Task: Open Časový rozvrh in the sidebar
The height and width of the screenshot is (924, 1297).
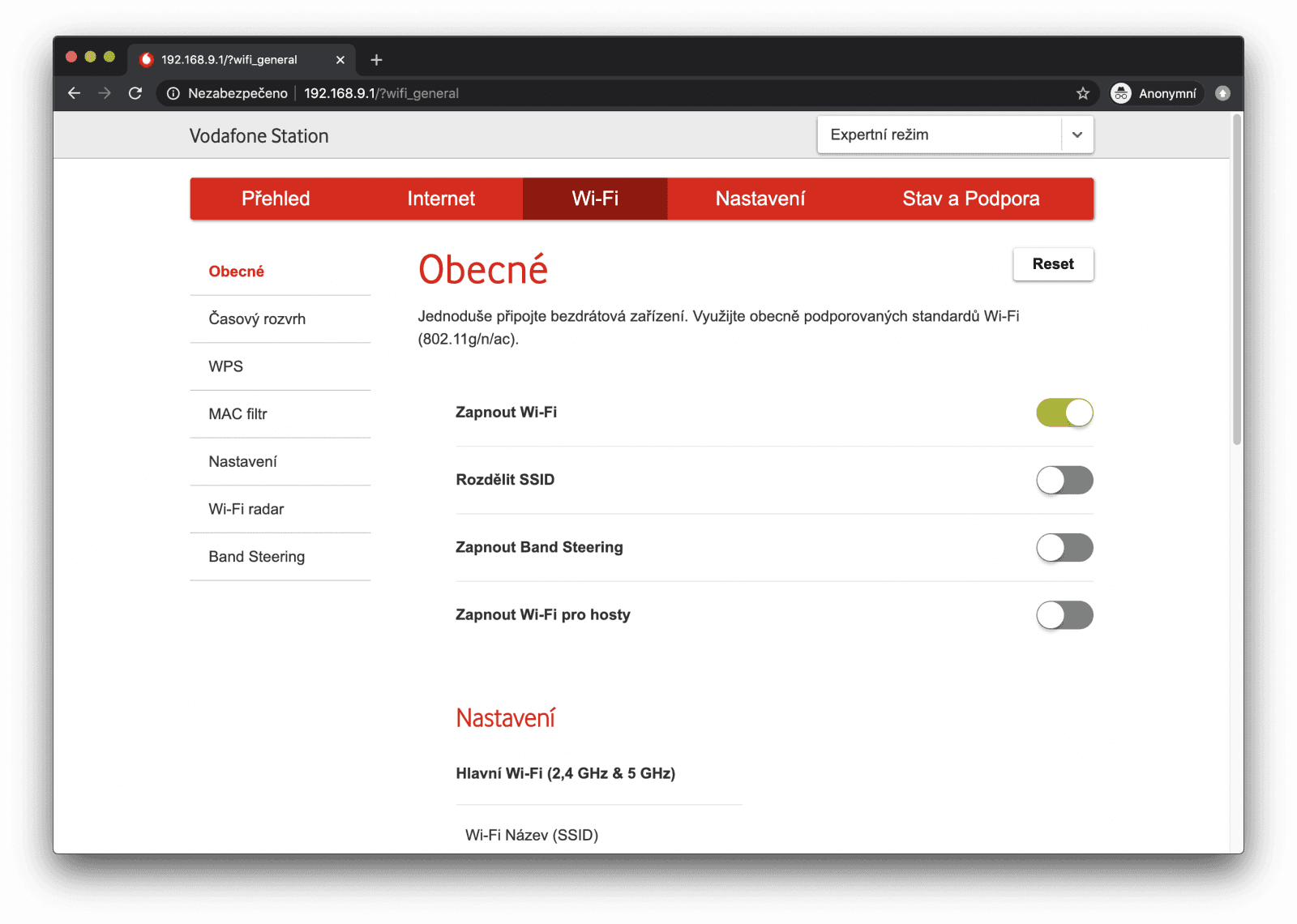Action: pos(257,319)
